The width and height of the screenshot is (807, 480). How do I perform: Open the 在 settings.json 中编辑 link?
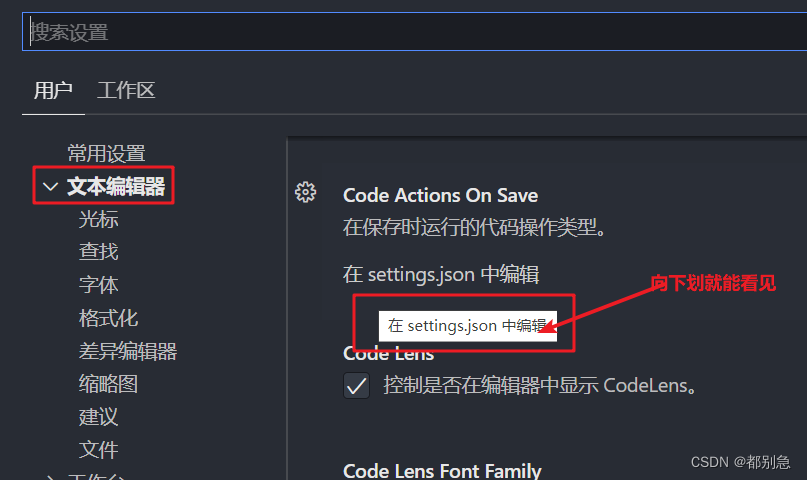click(441, 274)
